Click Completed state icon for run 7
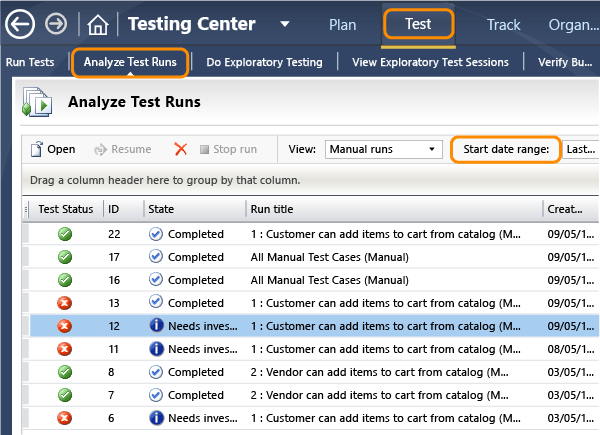The width and height of the screenshot is (600, 435). 156,395
